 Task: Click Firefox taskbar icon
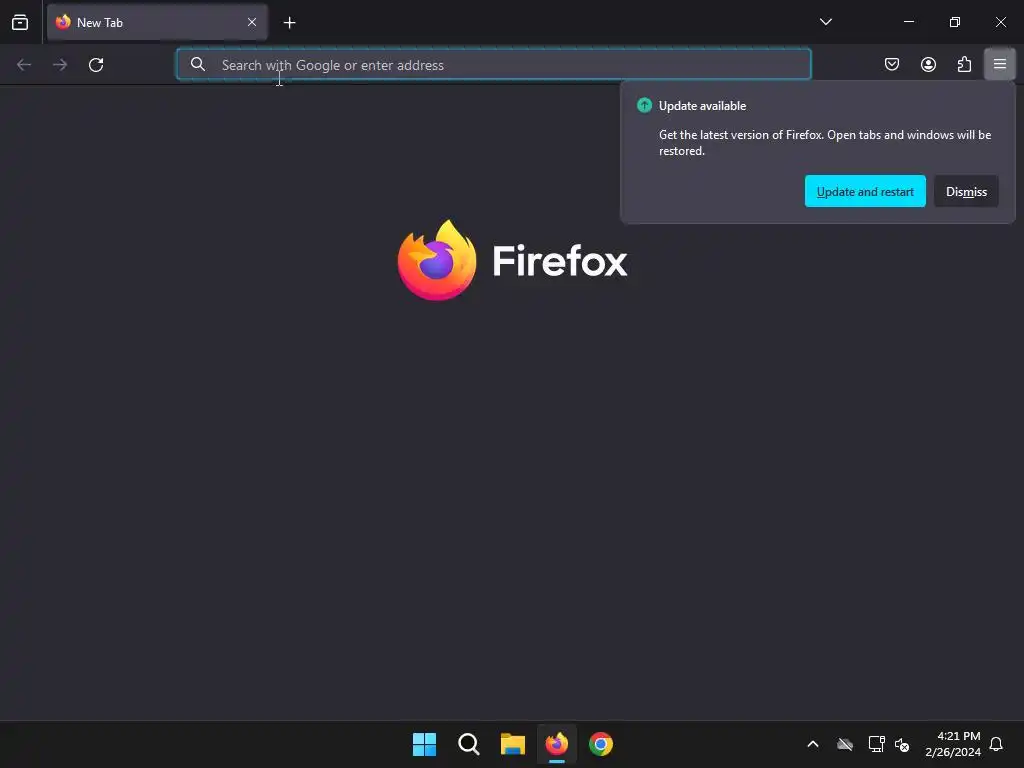click(556, 744)
